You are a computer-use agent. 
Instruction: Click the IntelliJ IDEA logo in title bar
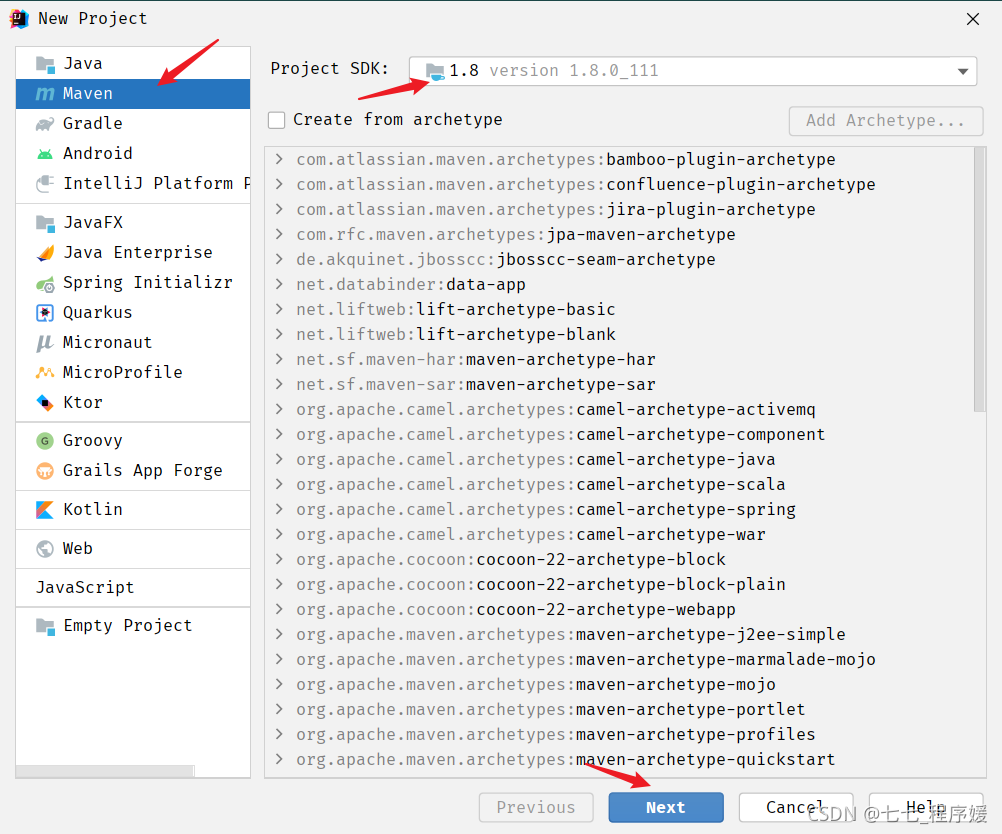click(x=19, y=19)
